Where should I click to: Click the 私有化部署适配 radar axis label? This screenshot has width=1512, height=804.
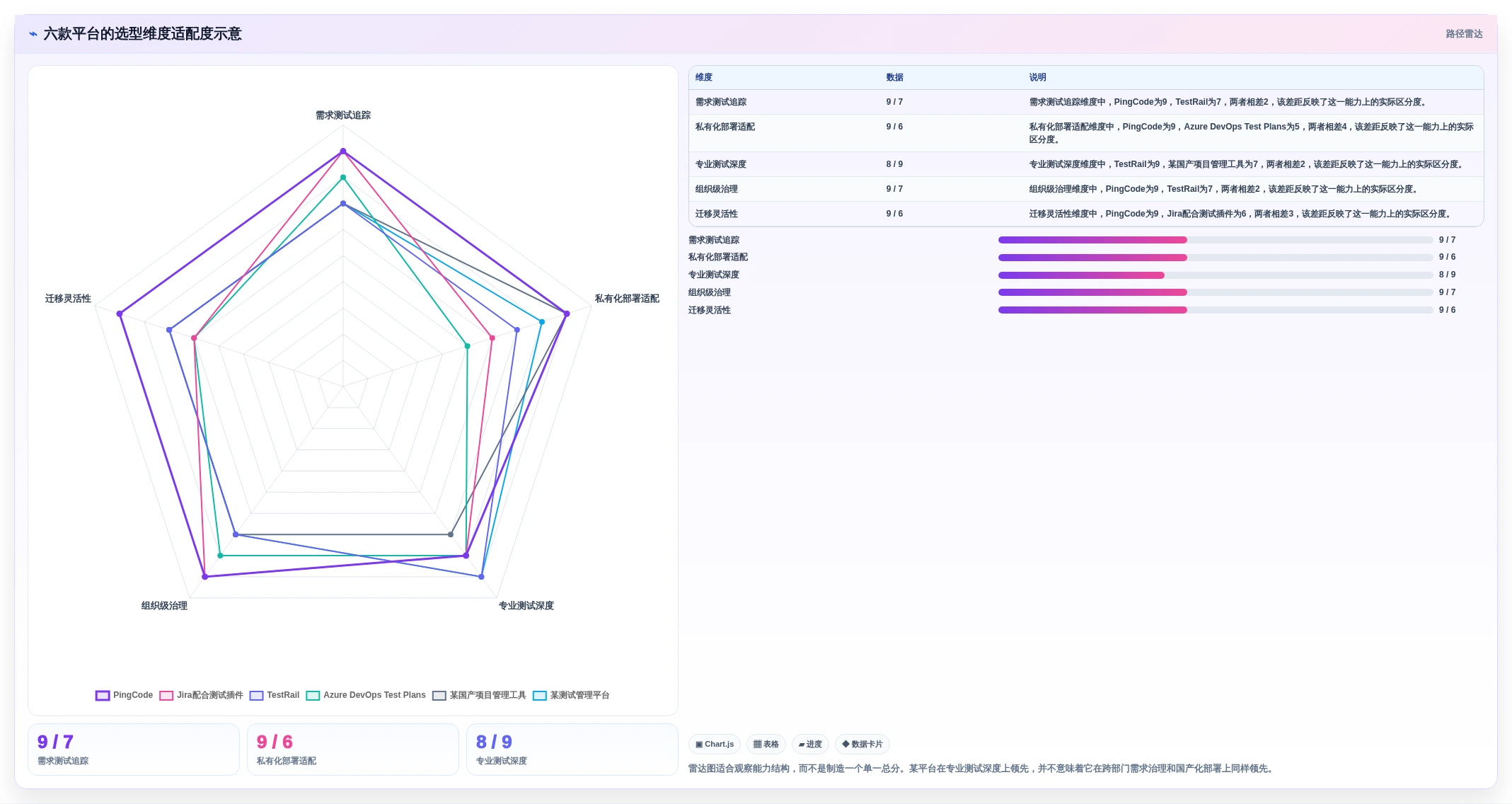627,299
